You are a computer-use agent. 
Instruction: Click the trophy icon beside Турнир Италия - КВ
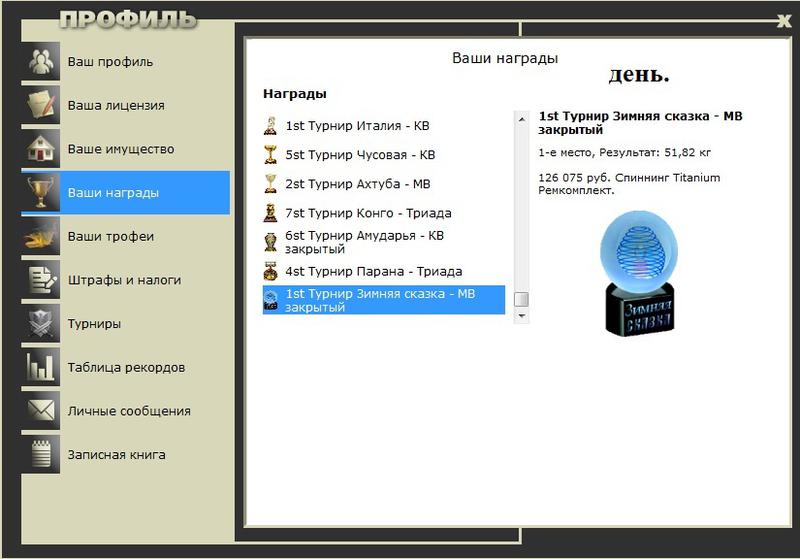coord(270,125)
